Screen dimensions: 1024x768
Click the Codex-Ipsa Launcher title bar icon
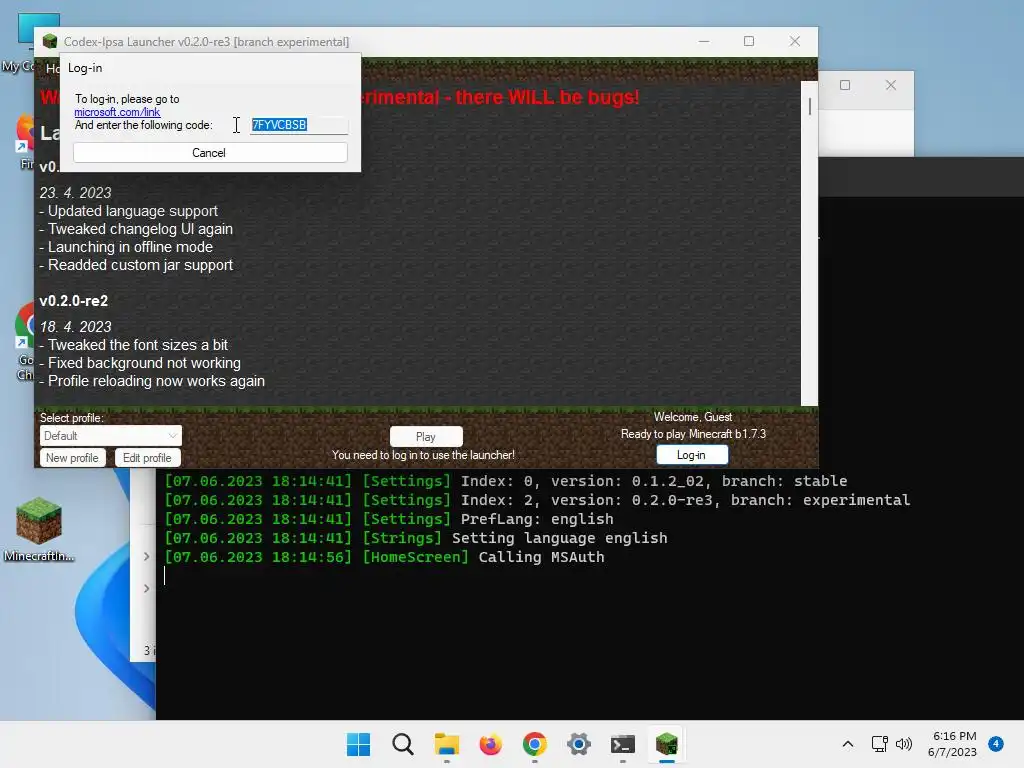[50, 42]
